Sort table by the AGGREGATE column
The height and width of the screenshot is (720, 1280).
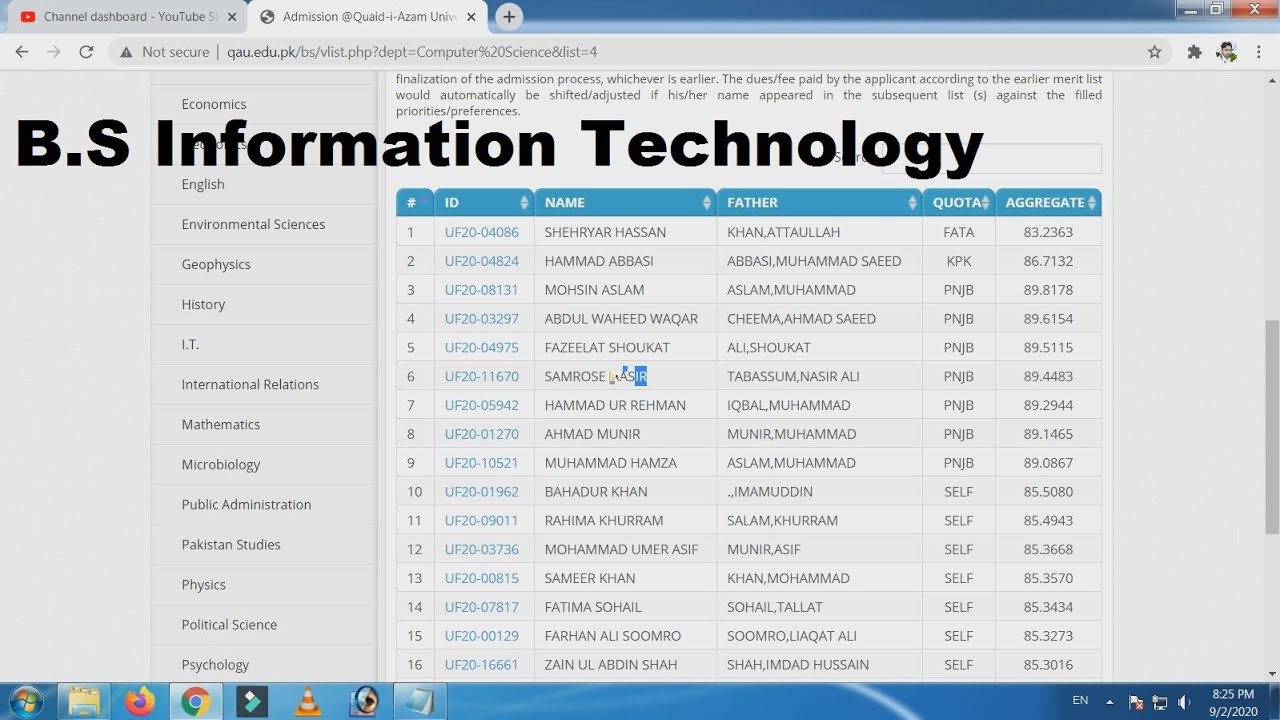1049,202
